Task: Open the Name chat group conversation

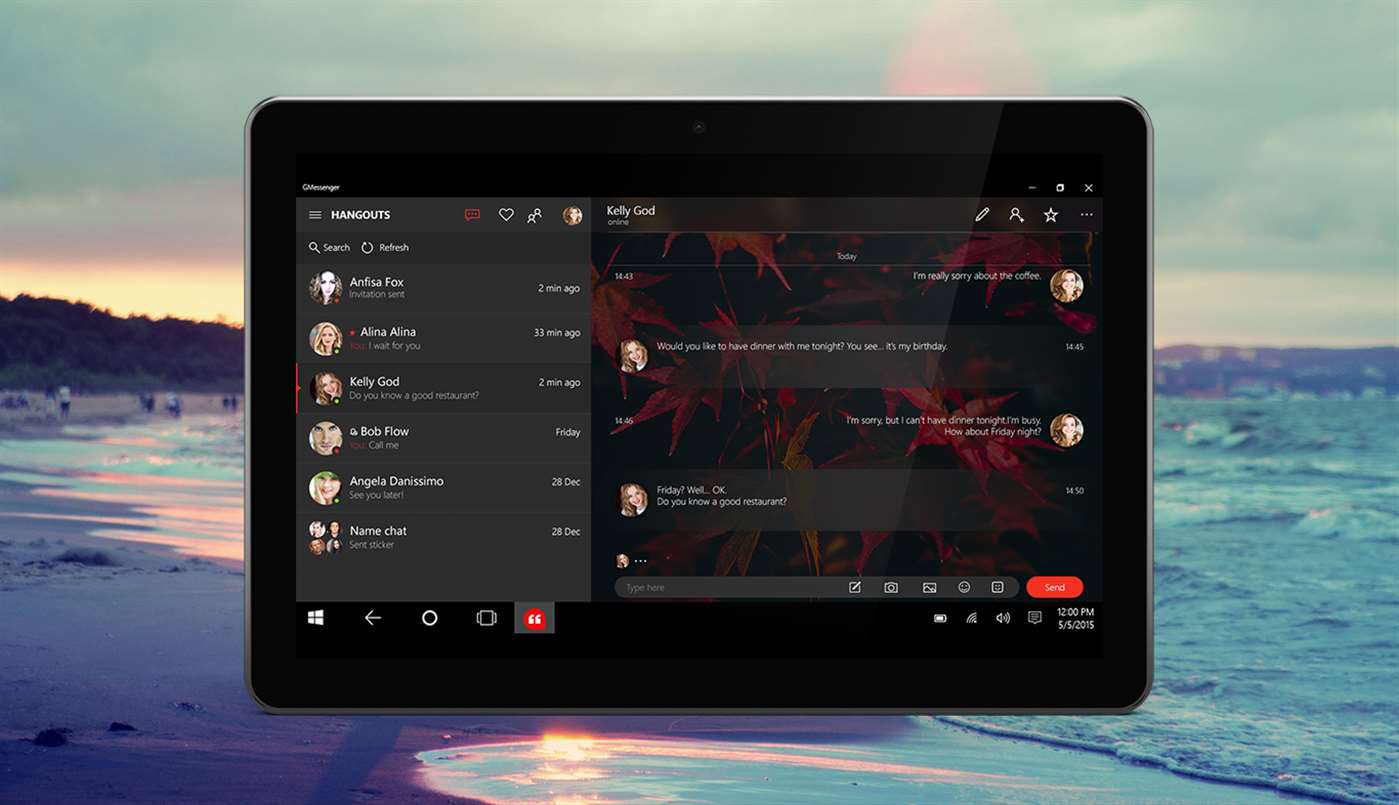Action: point(443,537)
